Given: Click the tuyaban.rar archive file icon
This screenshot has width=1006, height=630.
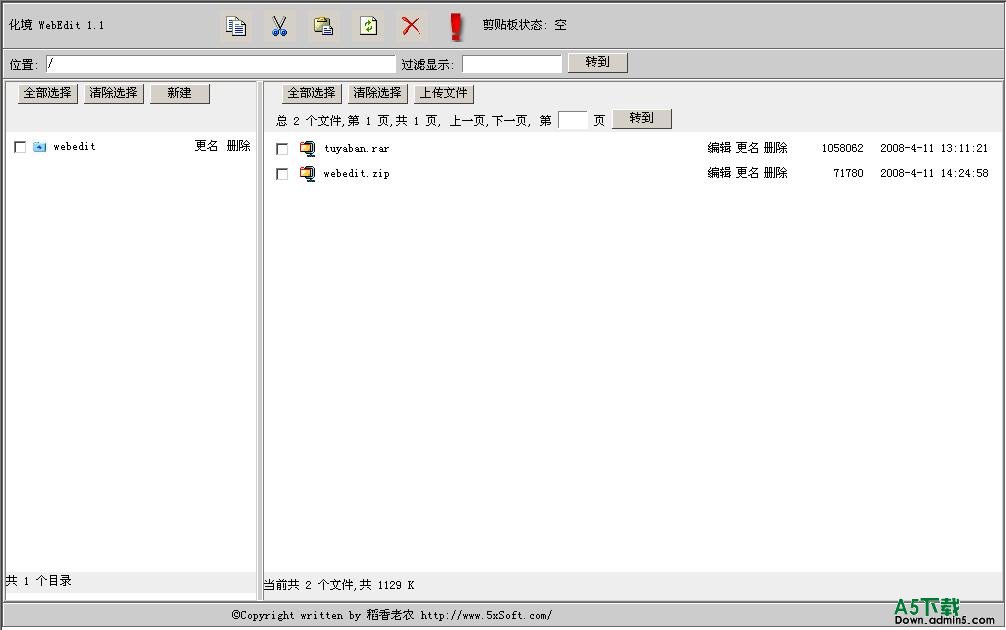Looking at the screenshot, I should 307,148.
